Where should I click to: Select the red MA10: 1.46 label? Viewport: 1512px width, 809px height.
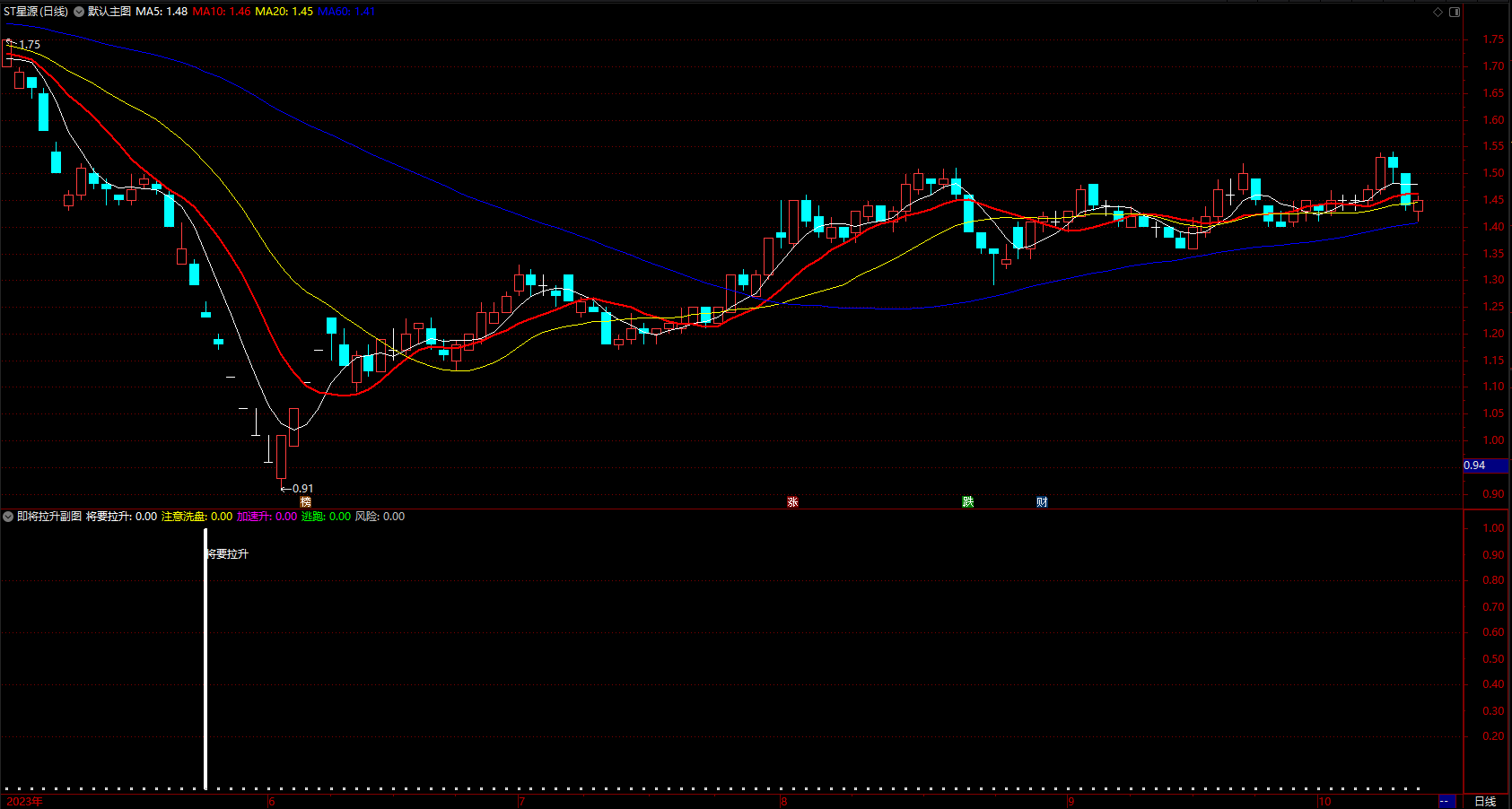coord(222,12)
